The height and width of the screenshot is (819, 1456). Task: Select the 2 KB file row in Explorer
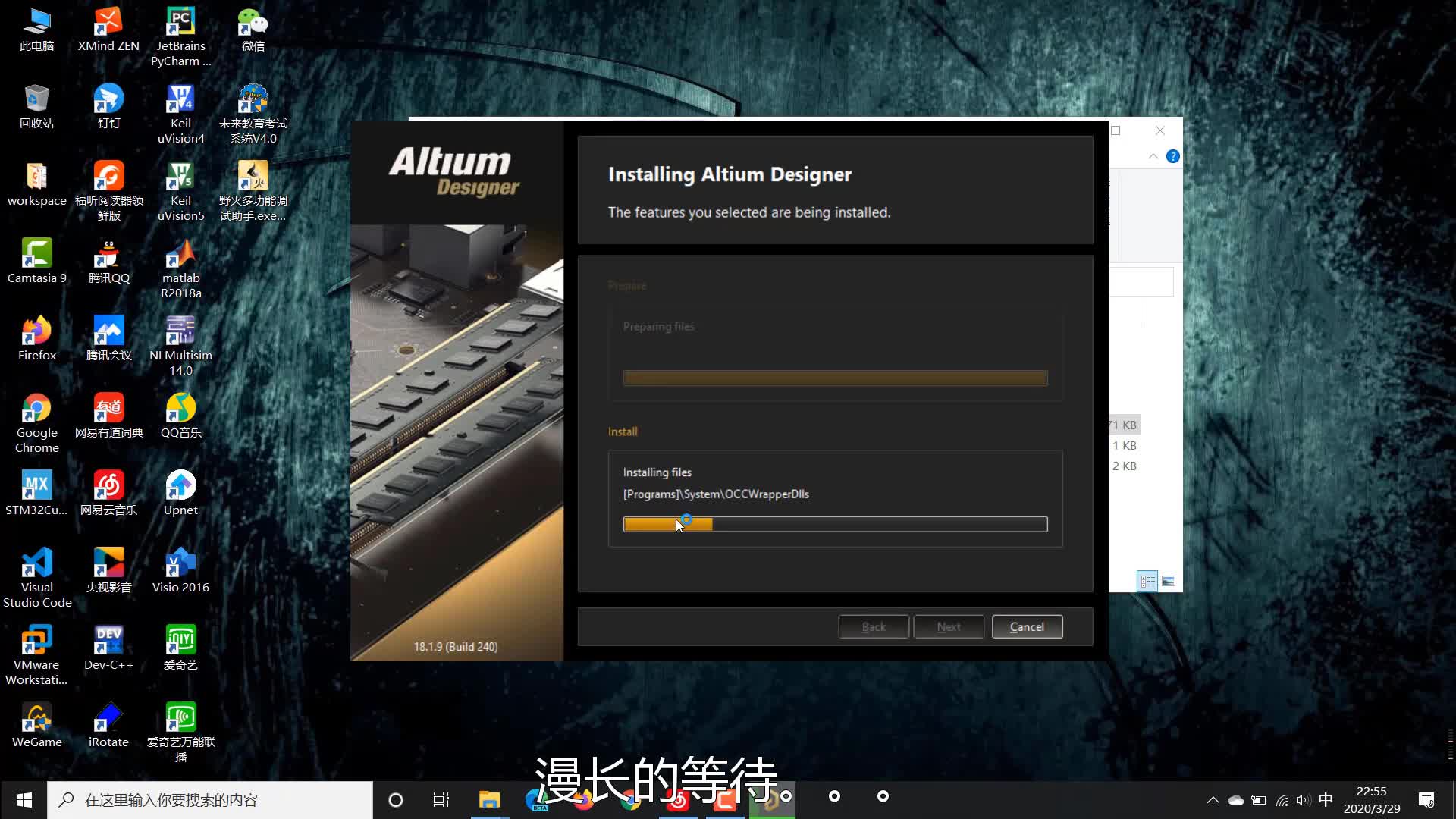click(1124, 466)
